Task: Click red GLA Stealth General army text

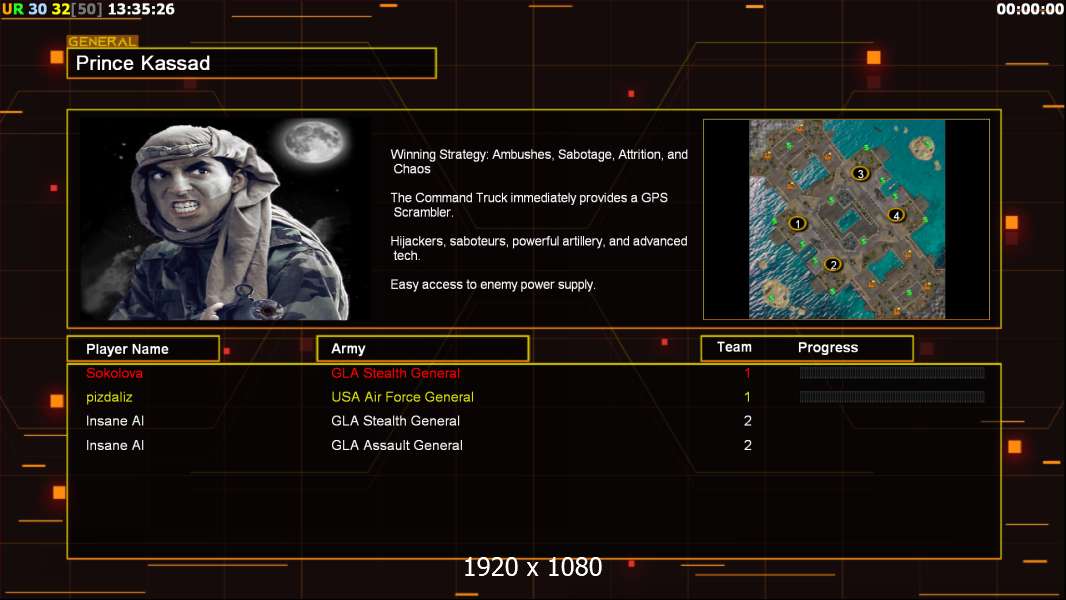Action: pos(396,373)
